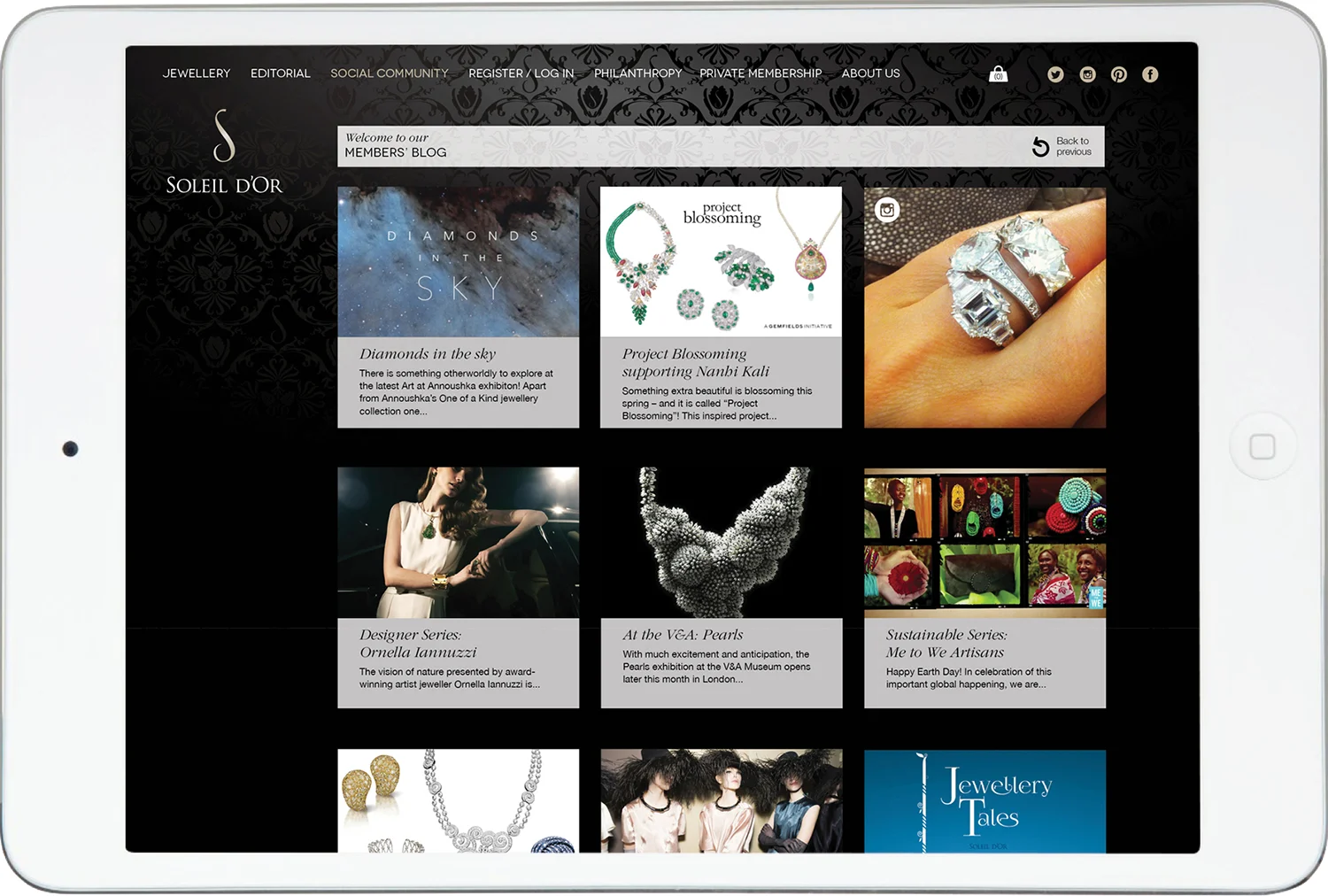
Task: Open the Jewellery menu
Action: tap(196, 73)
